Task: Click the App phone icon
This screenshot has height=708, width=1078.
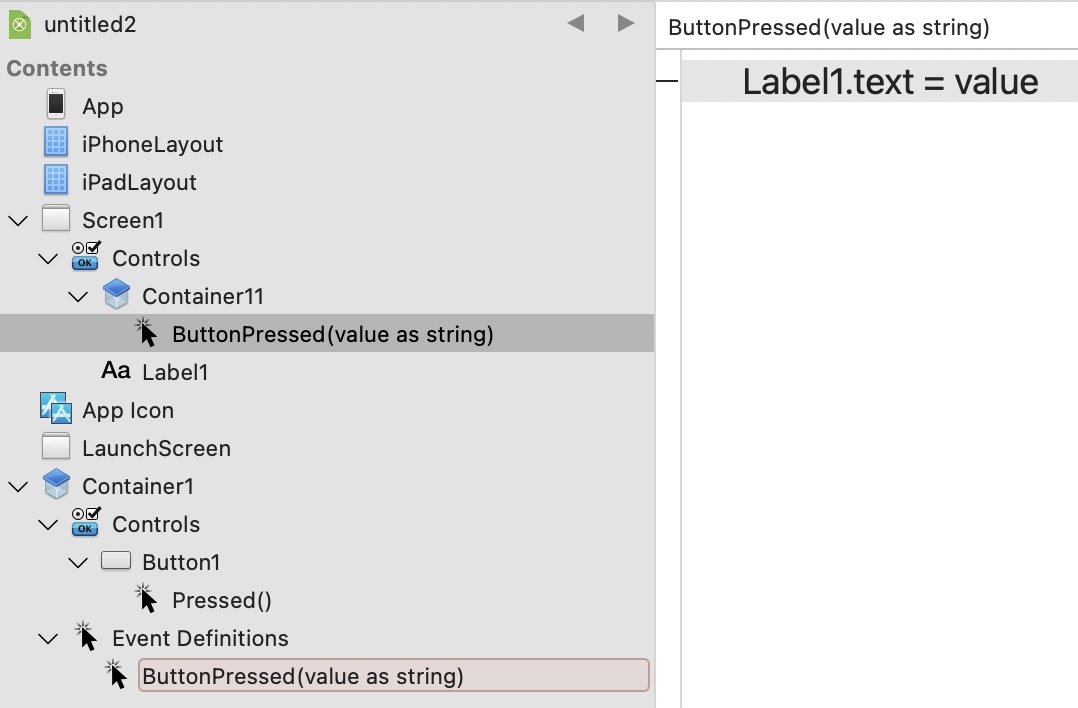Action: pos(56,105)
